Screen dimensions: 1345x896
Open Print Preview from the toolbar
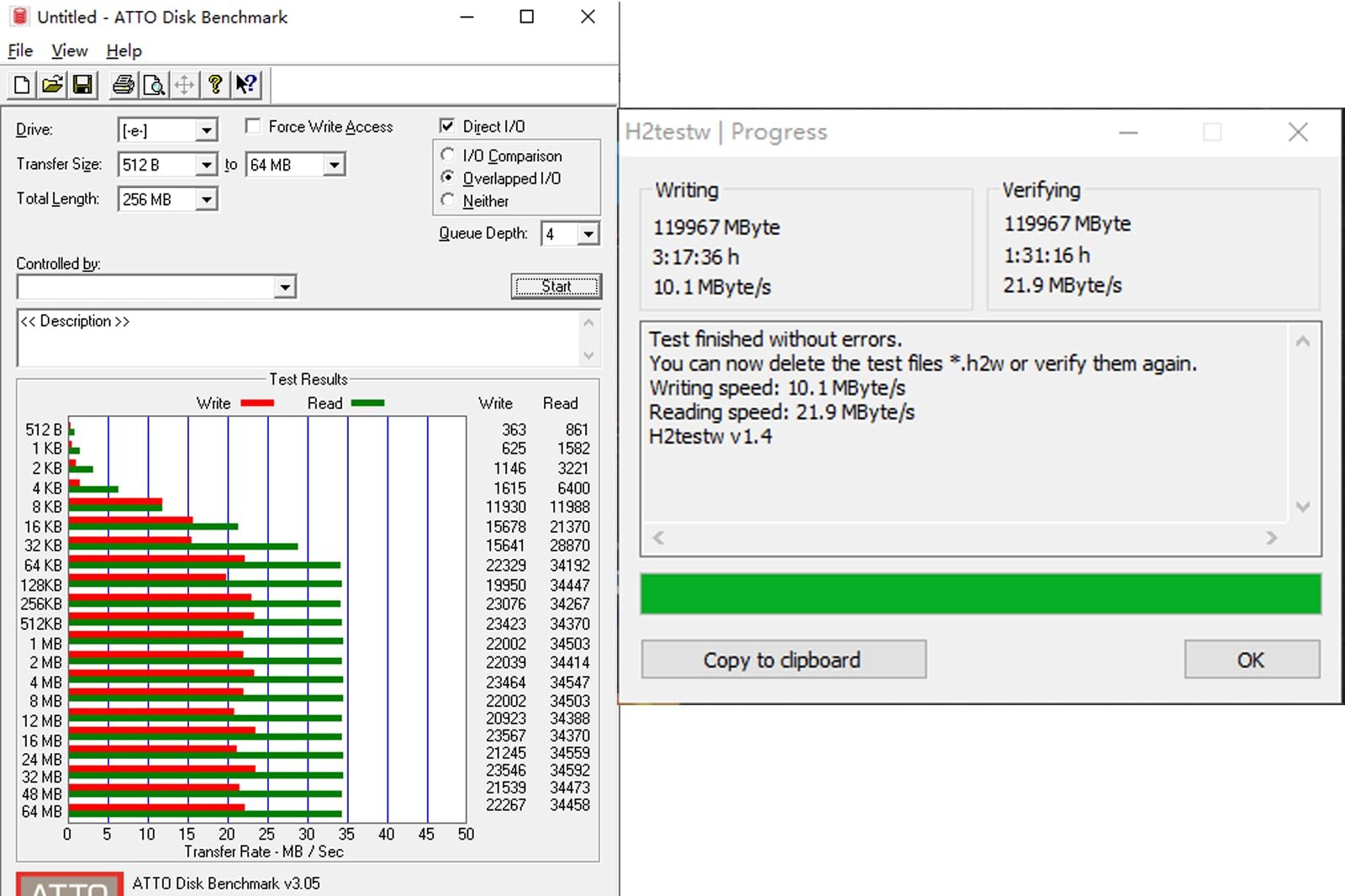154,84
